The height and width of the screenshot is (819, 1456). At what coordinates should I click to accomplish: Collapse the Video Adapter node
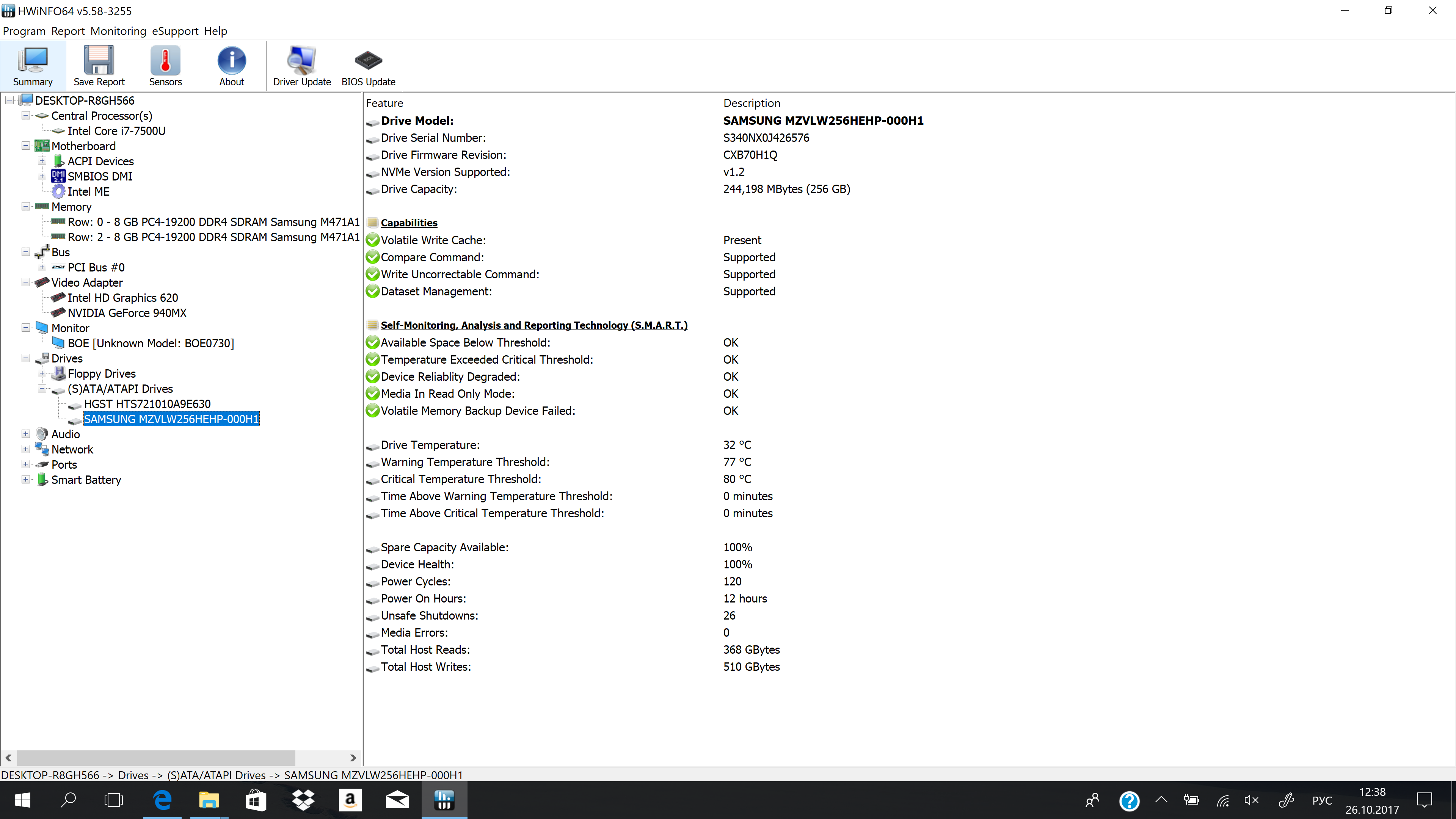pos(25,282)
